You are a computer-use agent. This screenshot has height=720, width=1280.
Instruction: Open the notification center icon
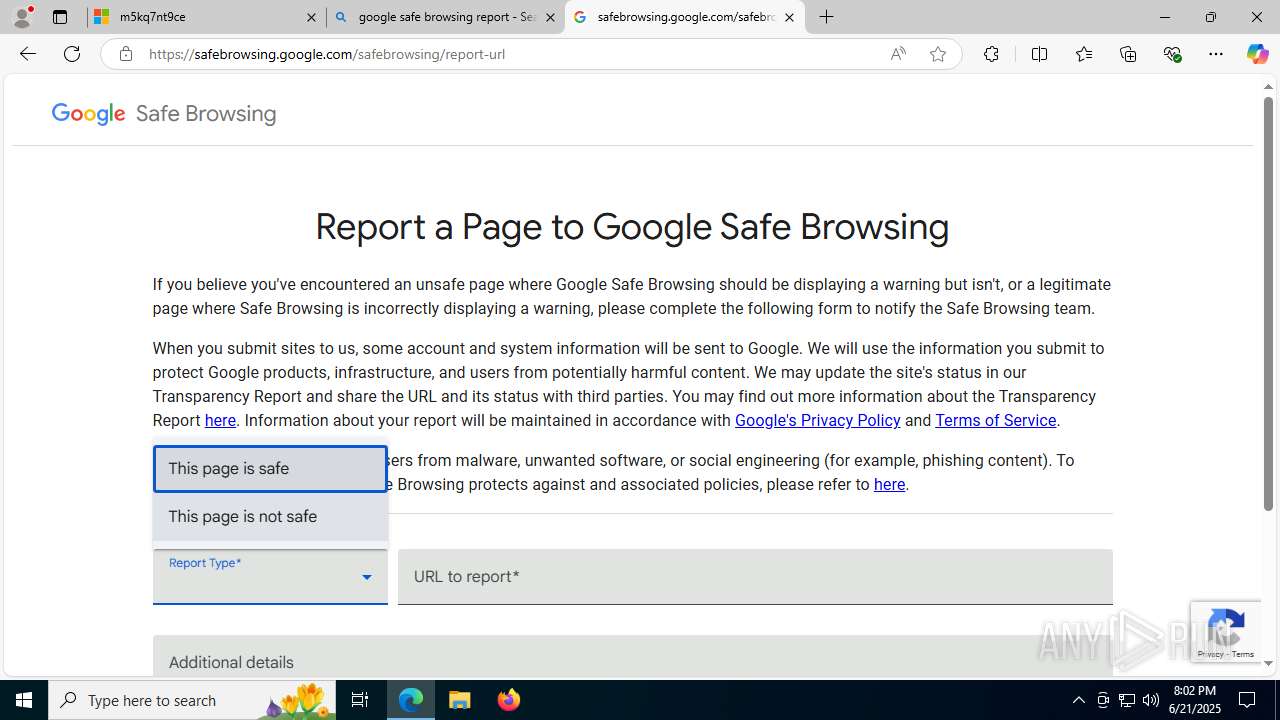click(x=1247, y=700)
